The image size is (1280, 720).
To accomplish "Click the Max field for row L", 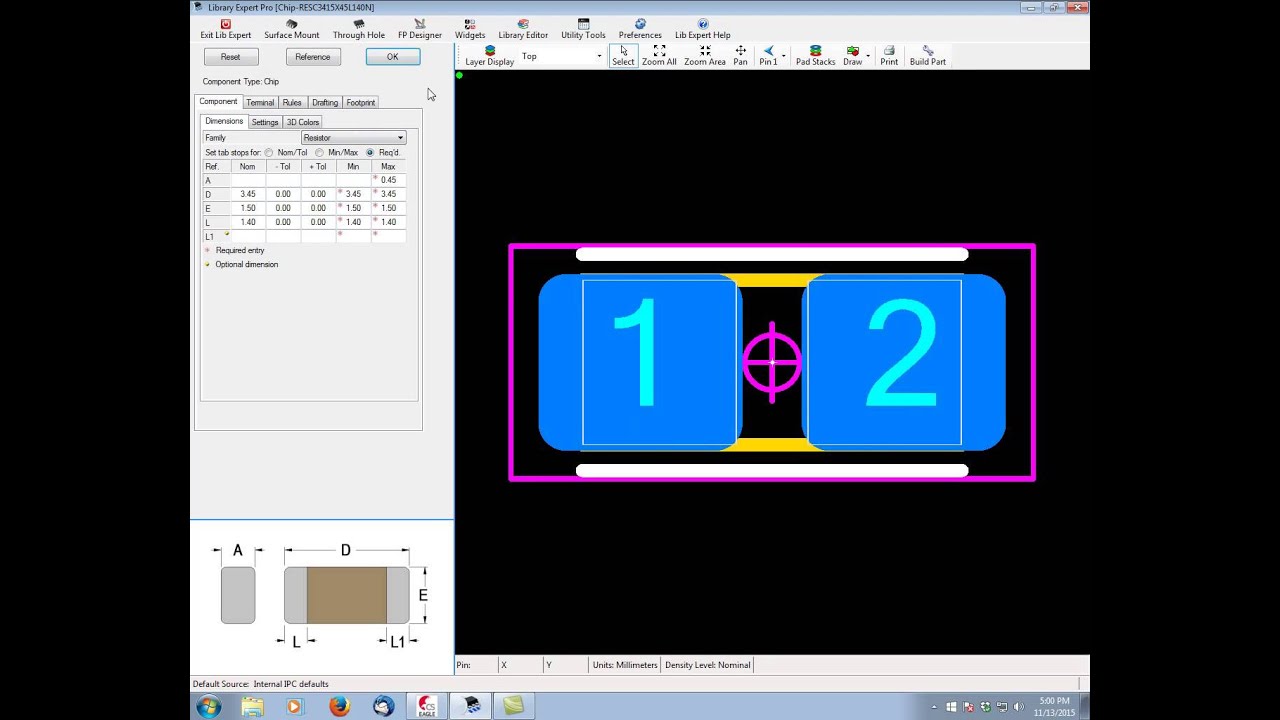I will (388, 222).
